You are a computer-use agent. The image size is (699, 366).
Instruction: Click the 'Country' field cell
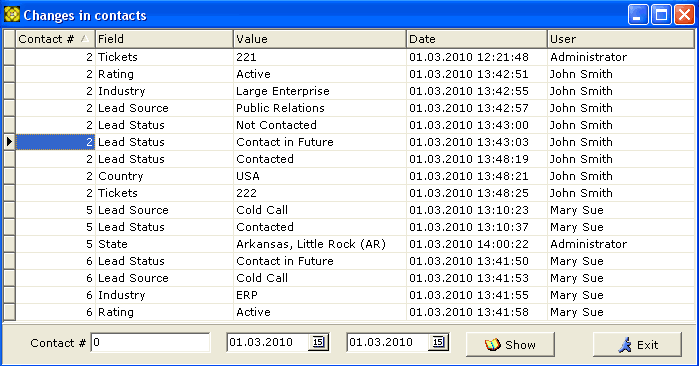(x=164, y=176)
